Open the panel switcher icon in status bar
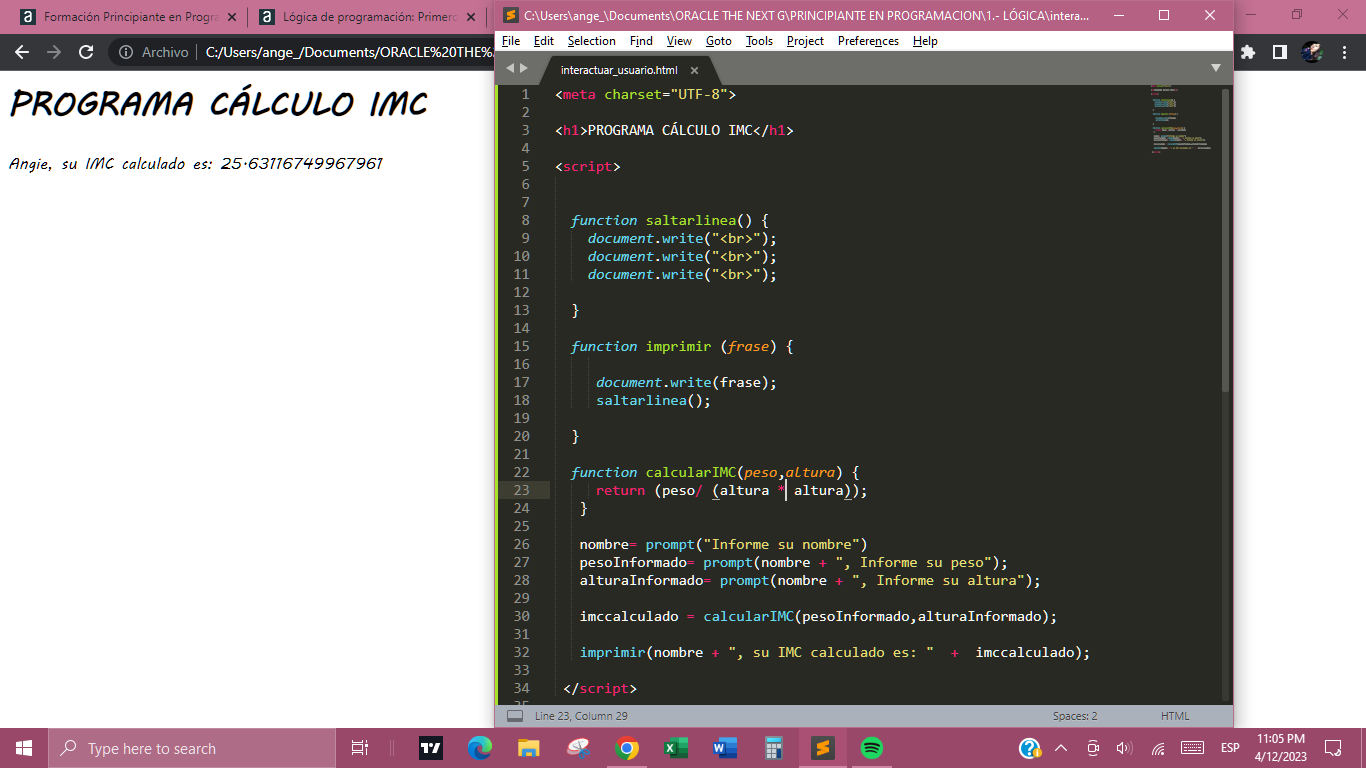 515,716
